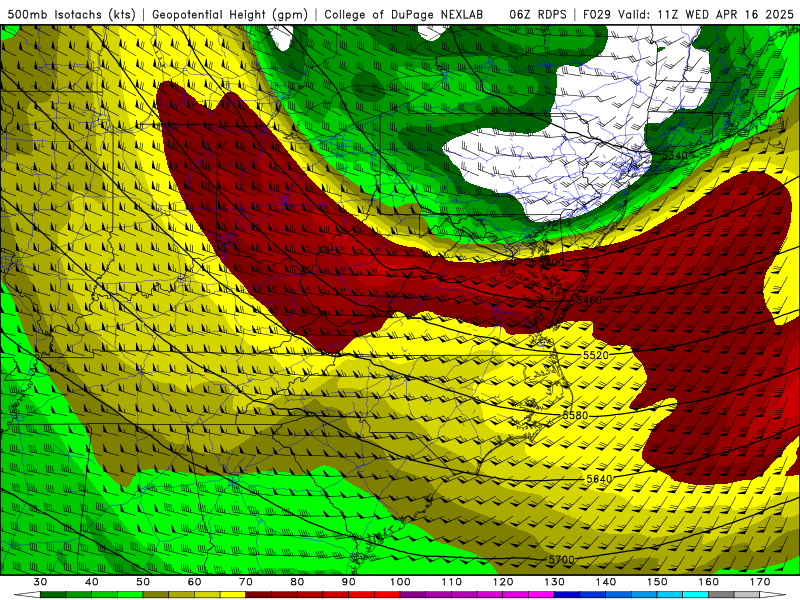Click the 5400 height contour label
Screen dimensions: 800x600
point(552,262)
